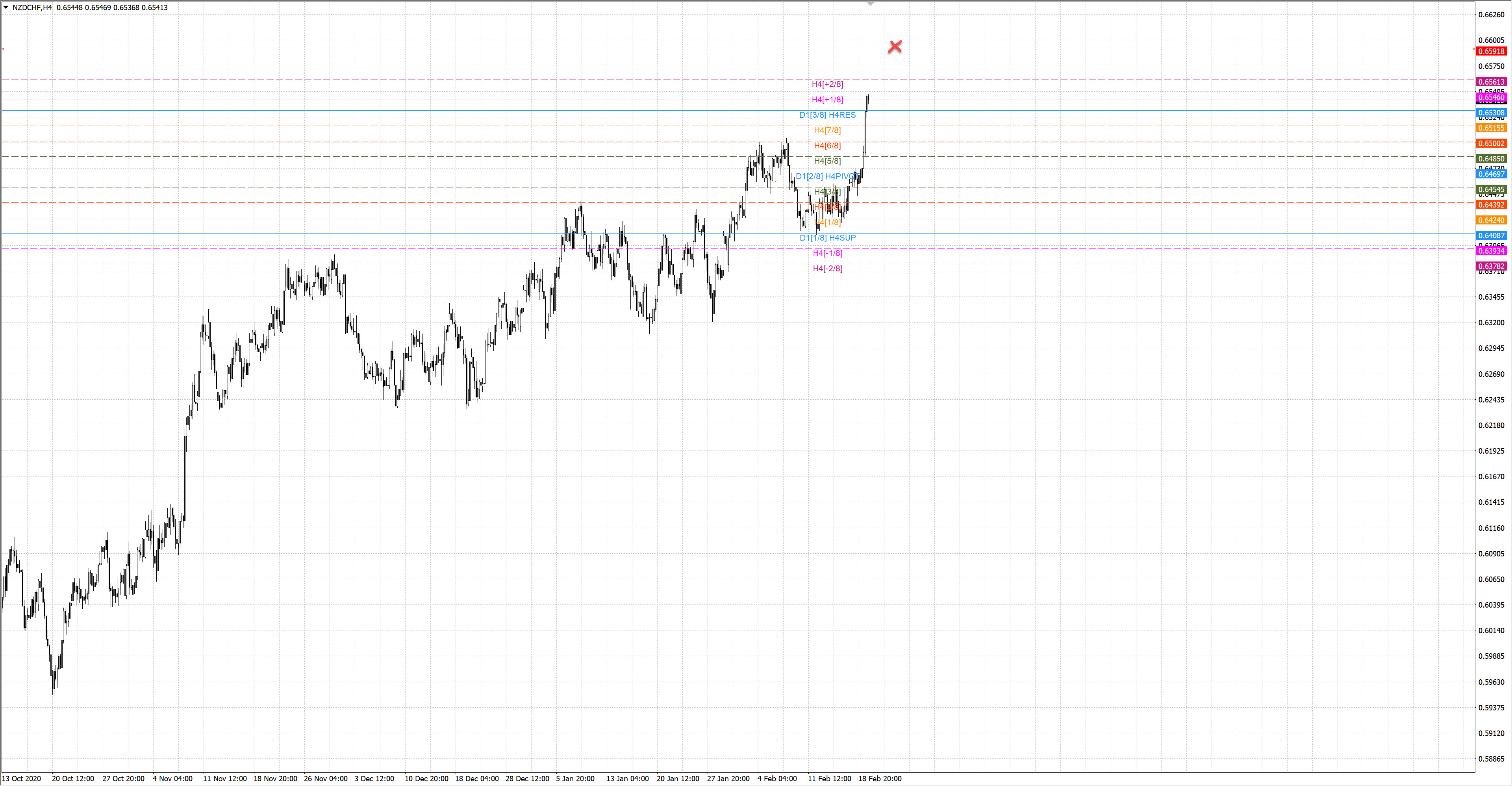This screenshot has height=786, width=1512.
Task: Click the 13 Oct 2020 date label
Action: [x=22, y=779]
